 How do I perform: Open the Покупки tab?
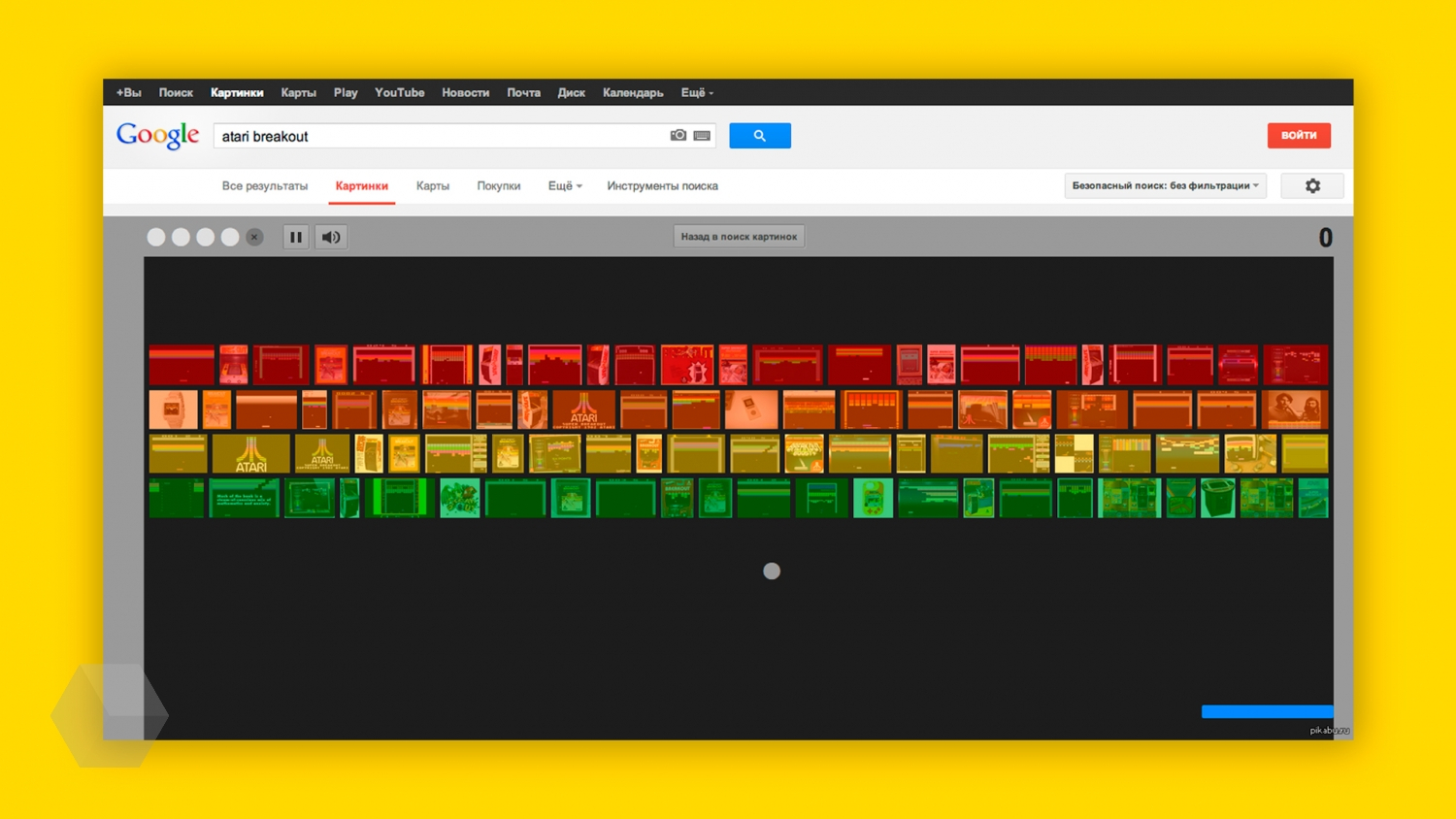pyautogui.click(x=499, y=185)
